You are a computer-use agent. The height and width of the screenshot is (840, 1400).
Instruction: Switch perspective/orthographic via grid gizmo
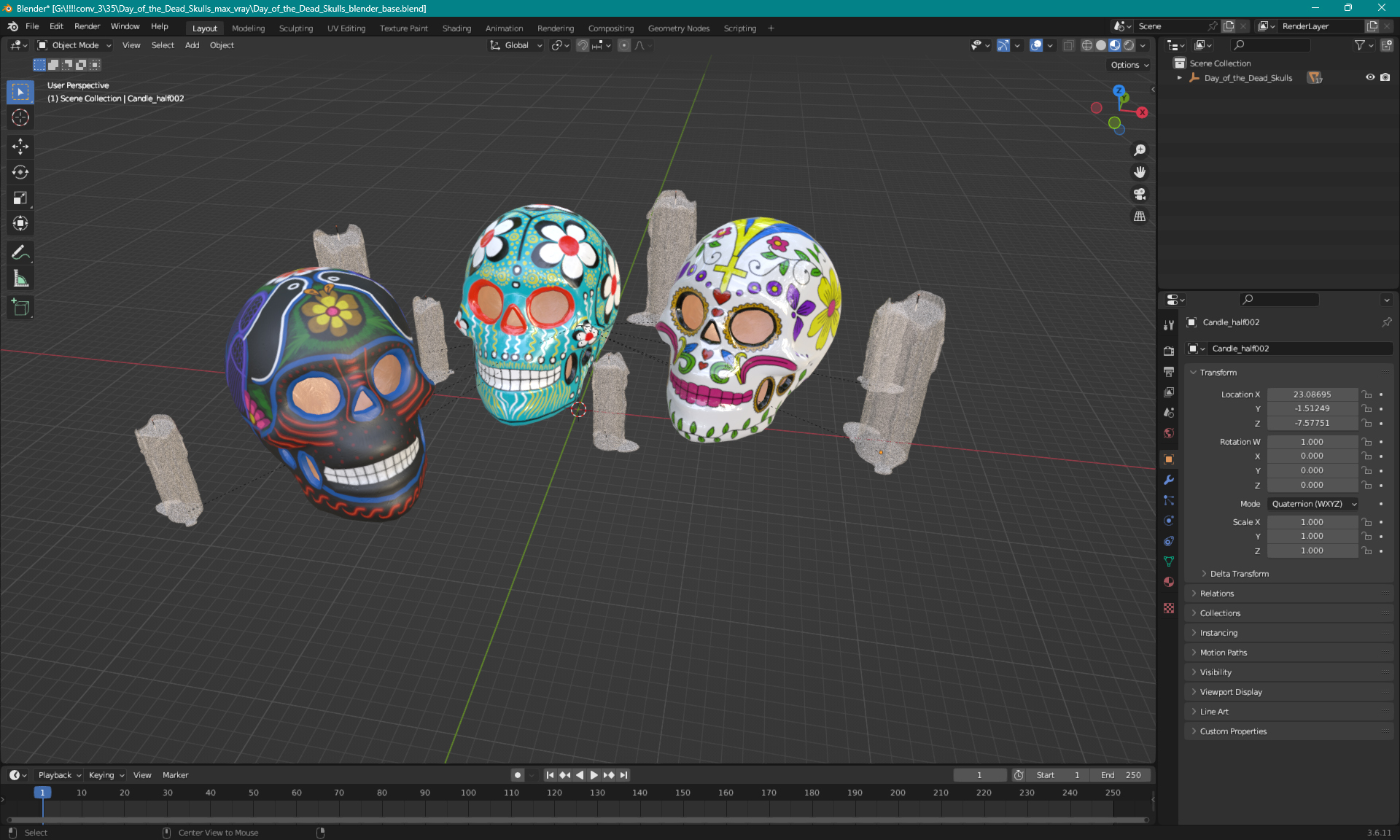click(x=1140, y=217)
